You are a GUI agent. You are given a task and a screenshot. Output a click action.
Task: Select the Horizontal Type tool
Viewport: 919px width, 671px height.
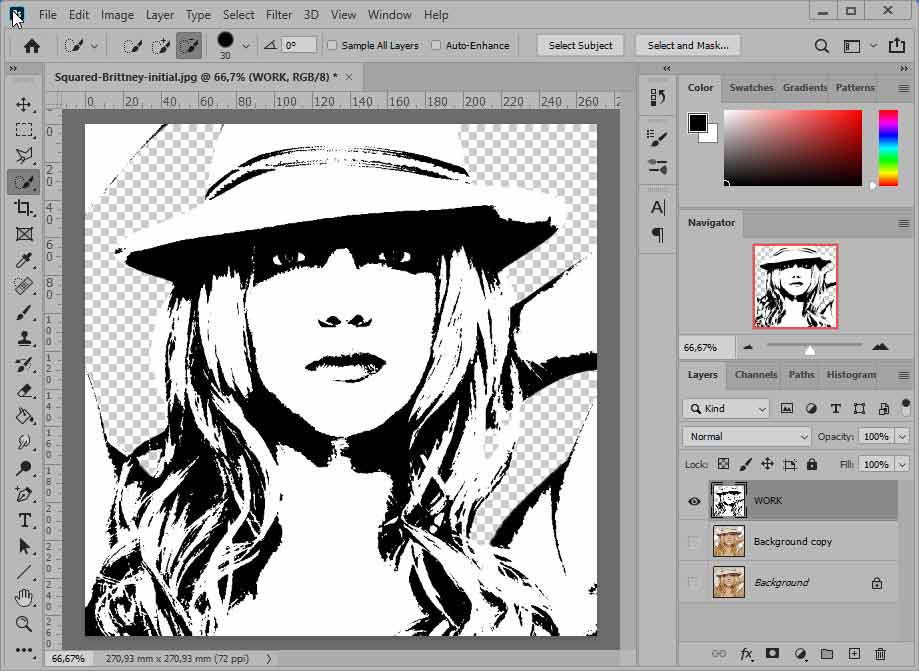coord(23,520)
